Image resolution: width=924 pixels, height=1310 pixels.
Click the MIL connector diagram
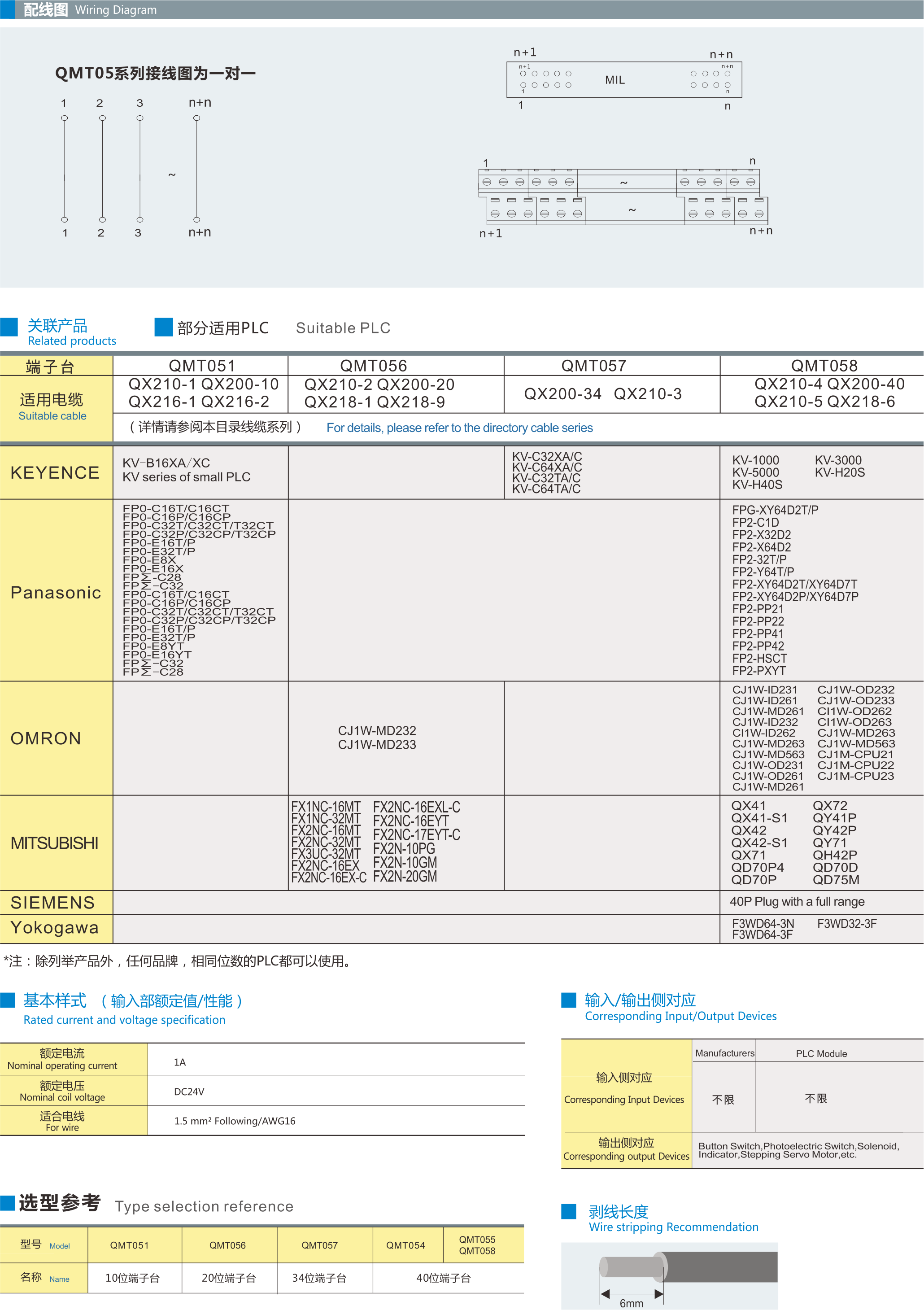624,79
